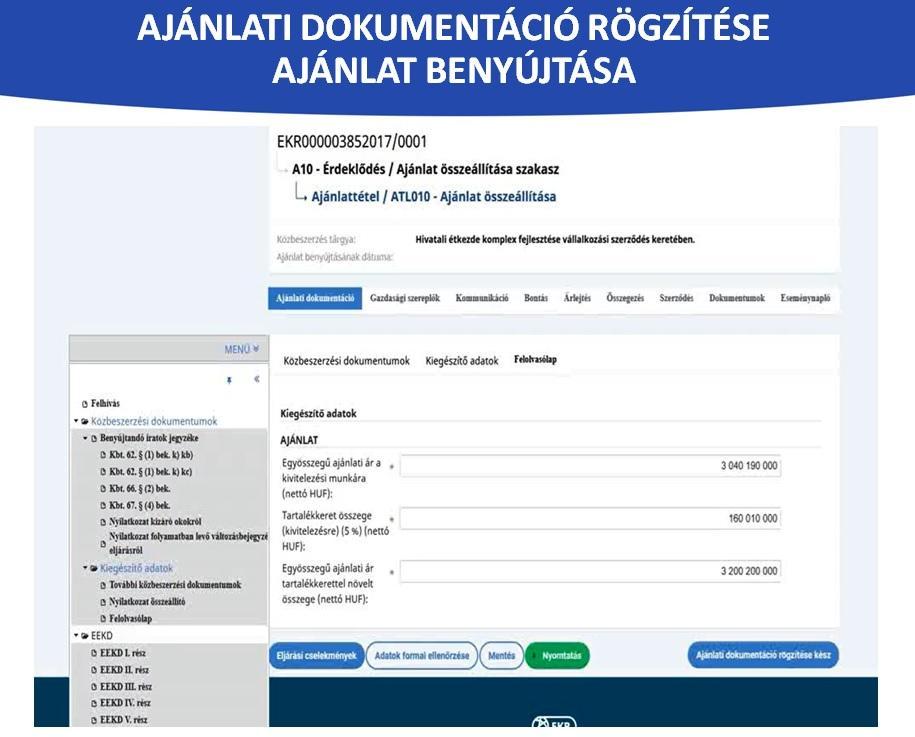Select the Közbeszerzési dokumentumok sub-tab

[x=347, y=361]
